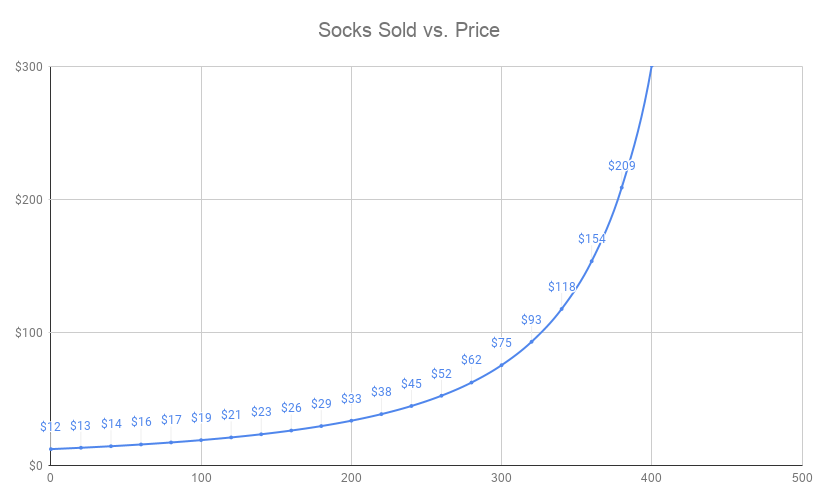Select the $26 data label
Image resolution: width=821 pixels, height=491 pixels.
292,408
